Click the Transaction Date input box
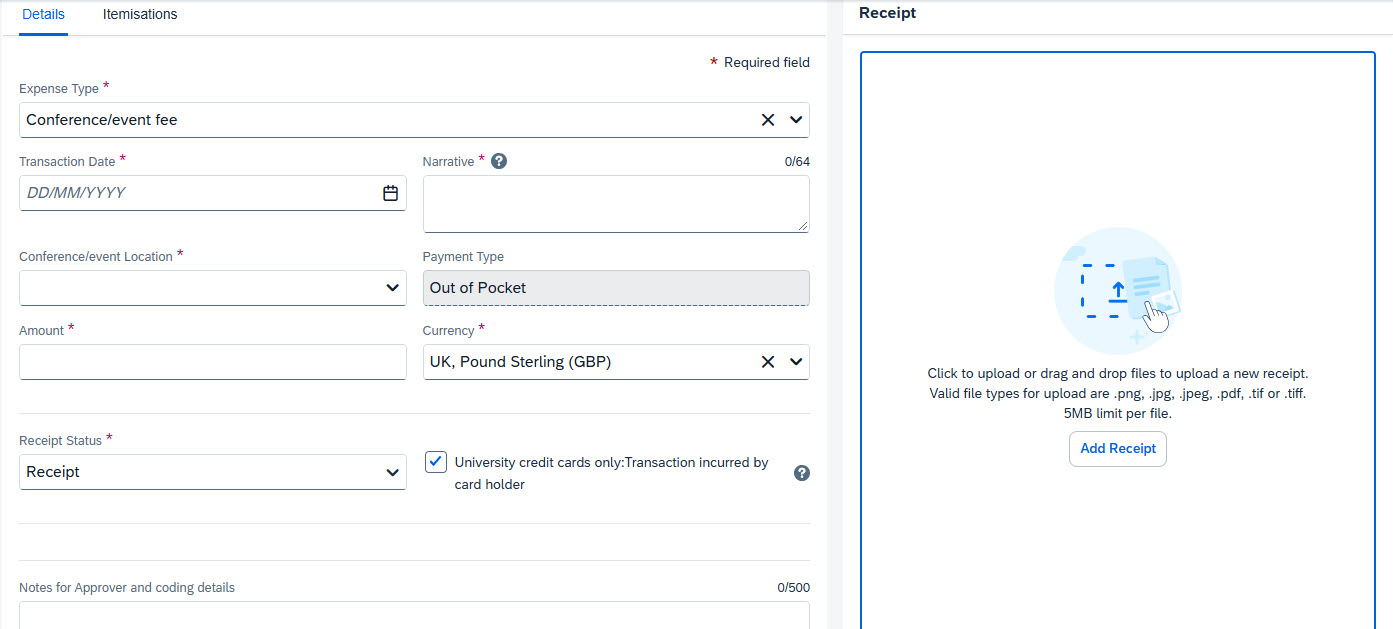Screen dimensions: 1393x629 [200, 193]
